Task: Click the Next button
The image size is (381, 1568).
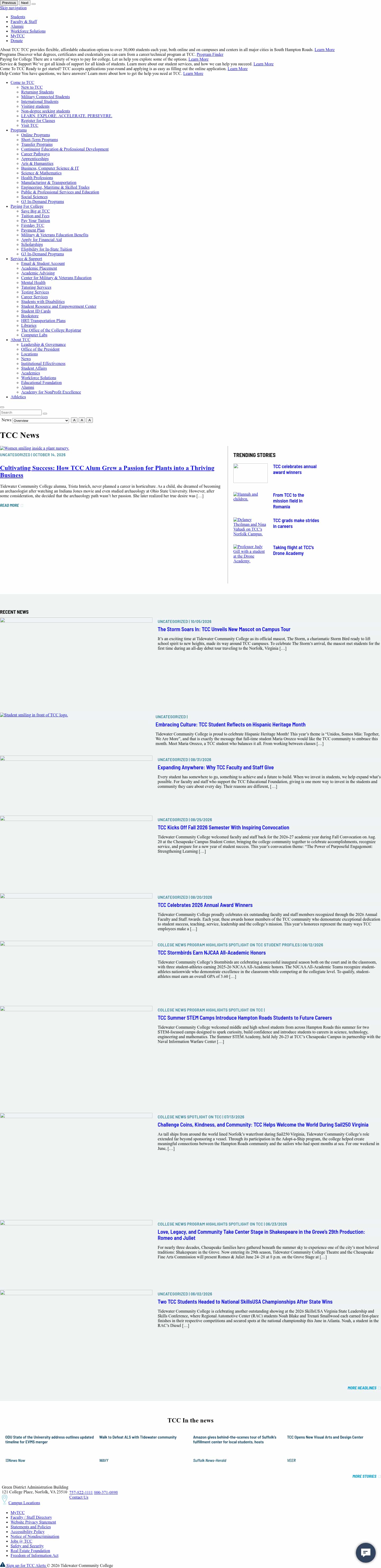Action: pos(25,3)
